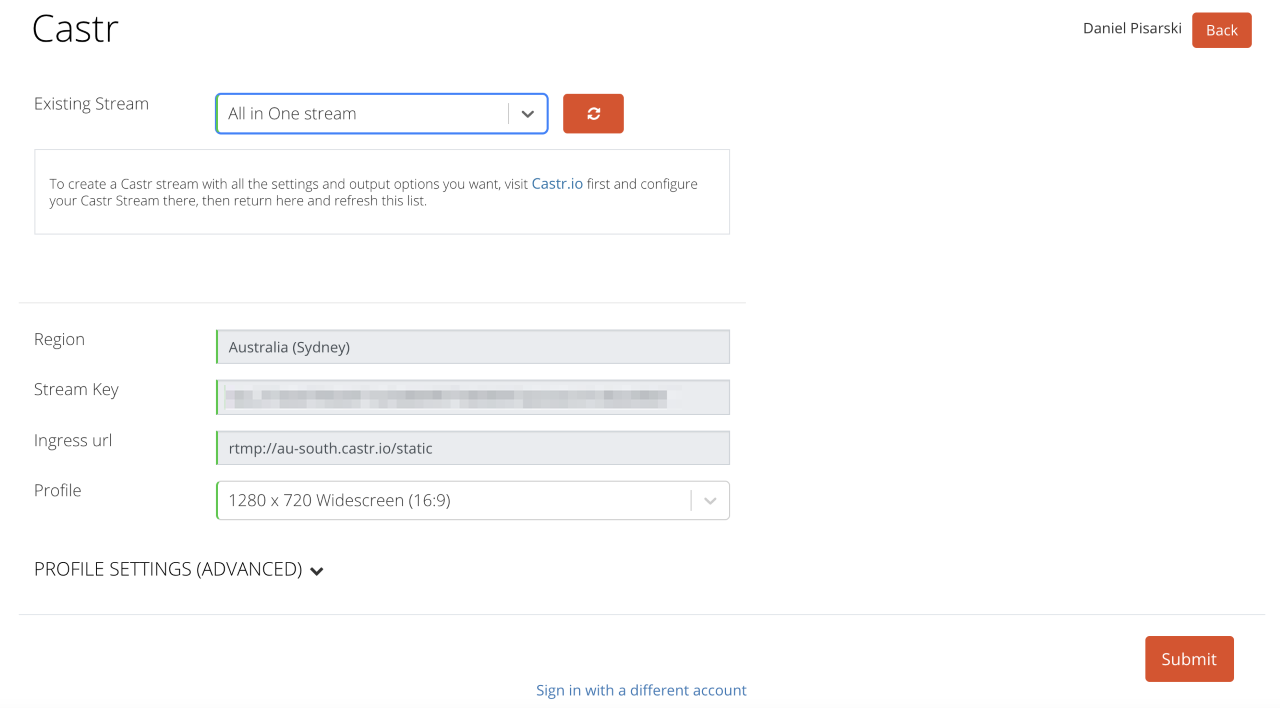The height and width of the screenshot is (708, 1280).
Task: Open the Profile resolution dropdown
Action: pos(473,500)
